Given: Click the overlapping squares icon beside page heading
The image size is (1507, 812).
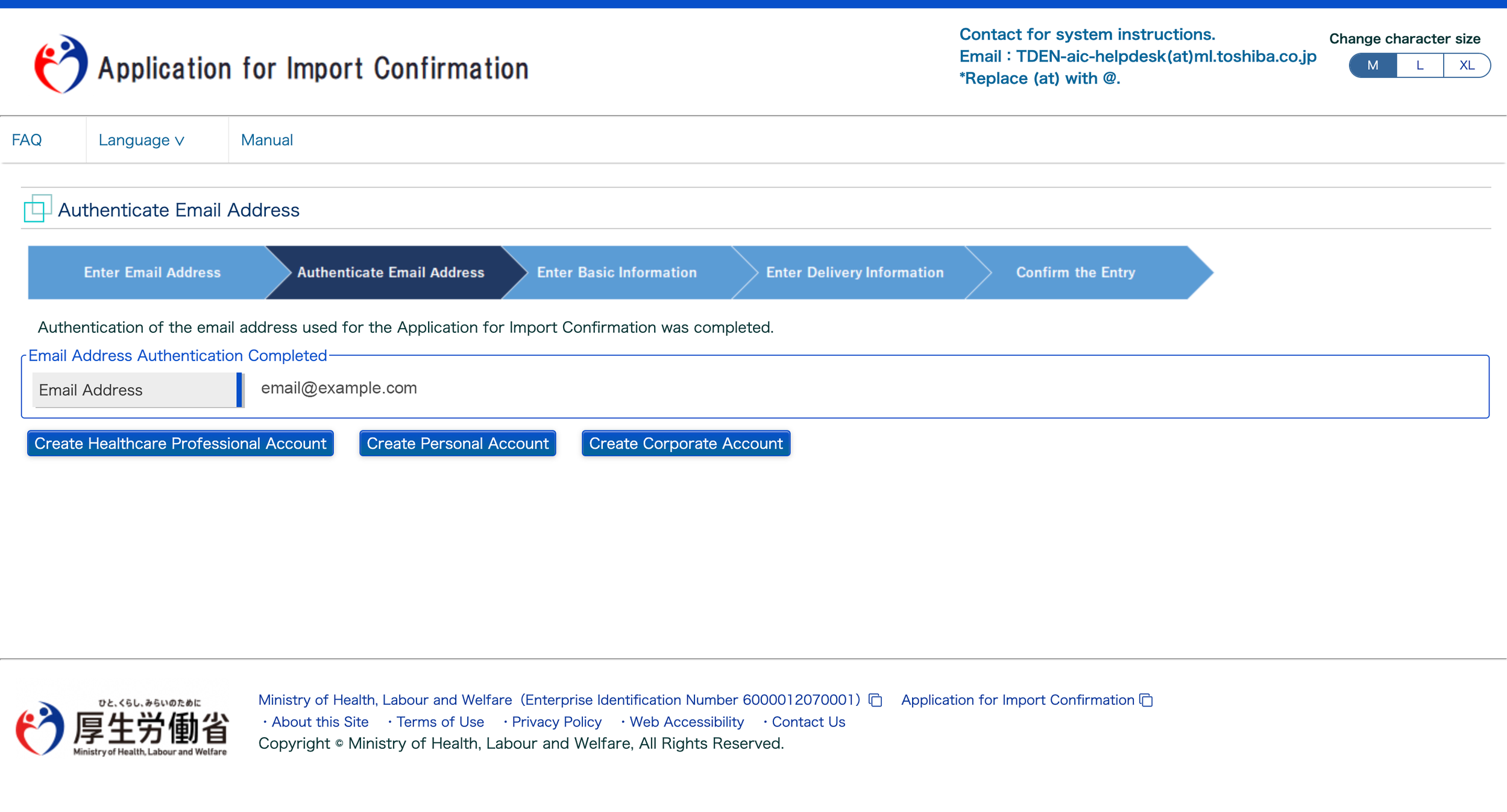Looking at the screenshot, I should point(37,209).
